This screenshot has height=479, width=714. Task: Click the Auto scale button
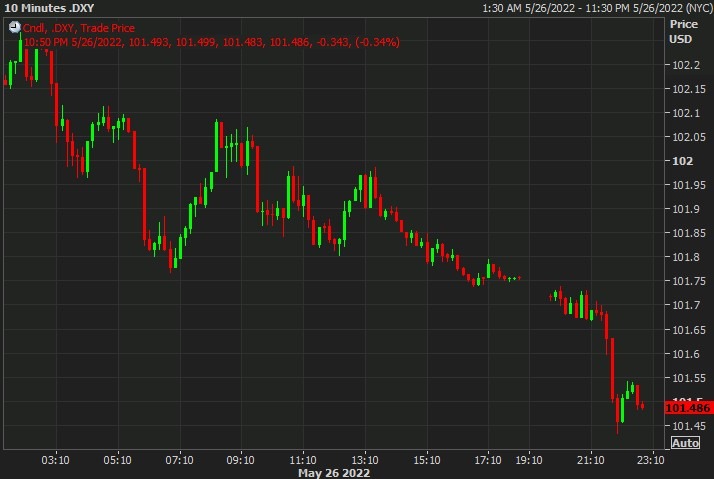[685, 443]
